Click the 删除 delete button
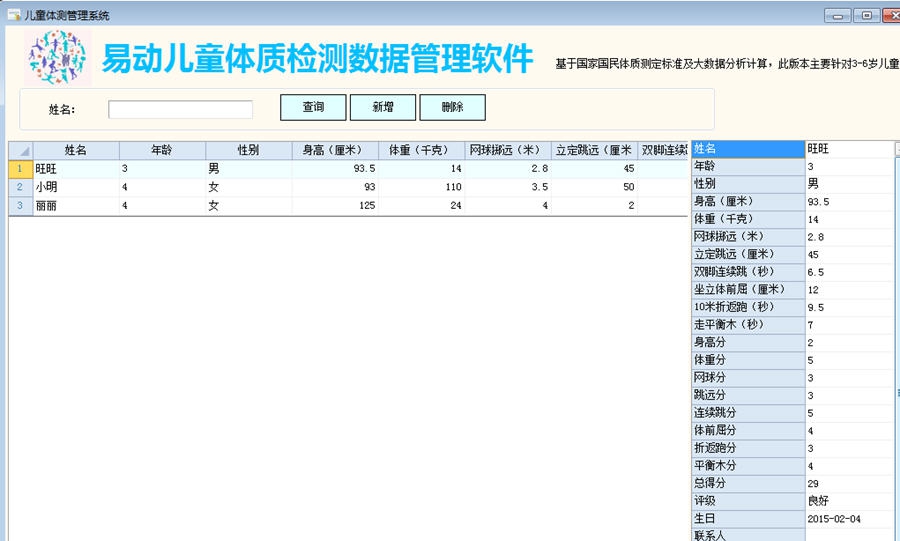The width and height of the screenshot is (900, 541). click(452, 107)
